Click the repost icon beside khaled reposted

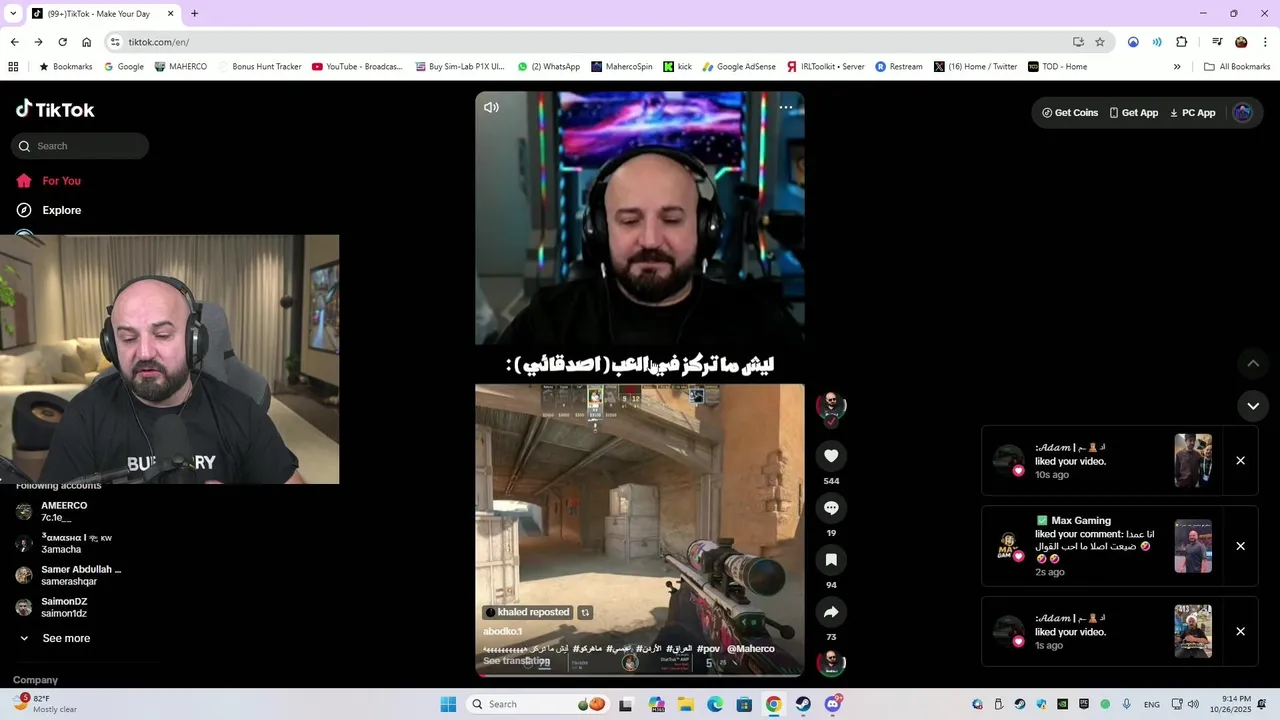(585, 613)
